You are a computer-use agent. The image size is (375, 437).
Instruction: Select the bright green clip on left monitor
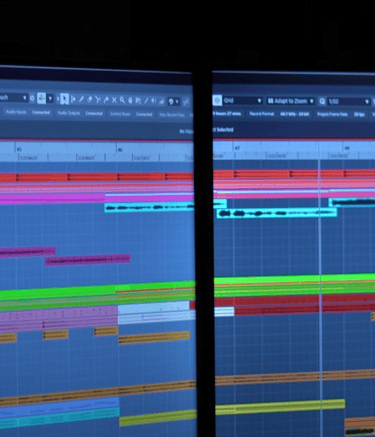97,291
